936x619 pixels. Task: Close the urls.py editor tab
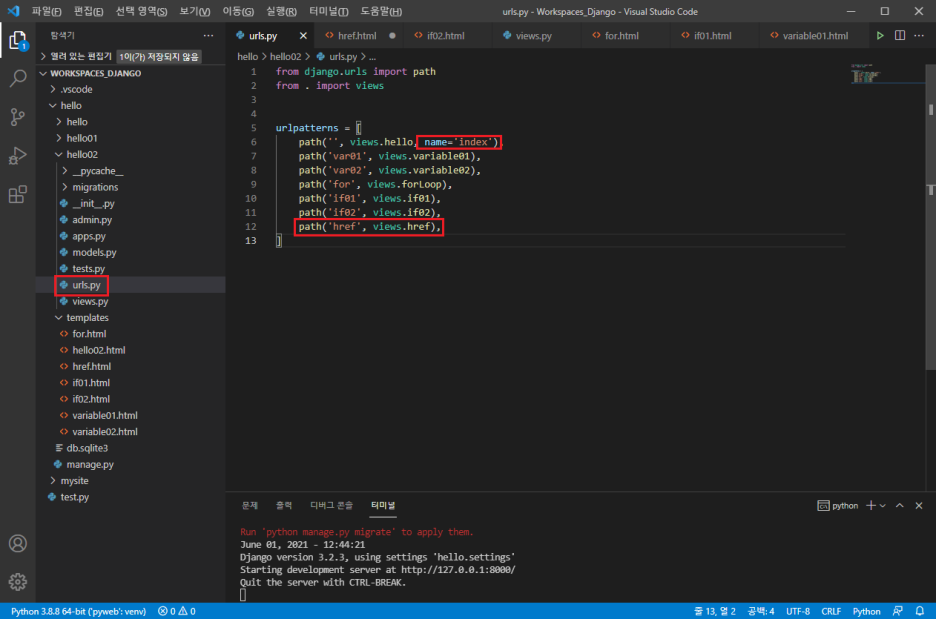(303, 36)
